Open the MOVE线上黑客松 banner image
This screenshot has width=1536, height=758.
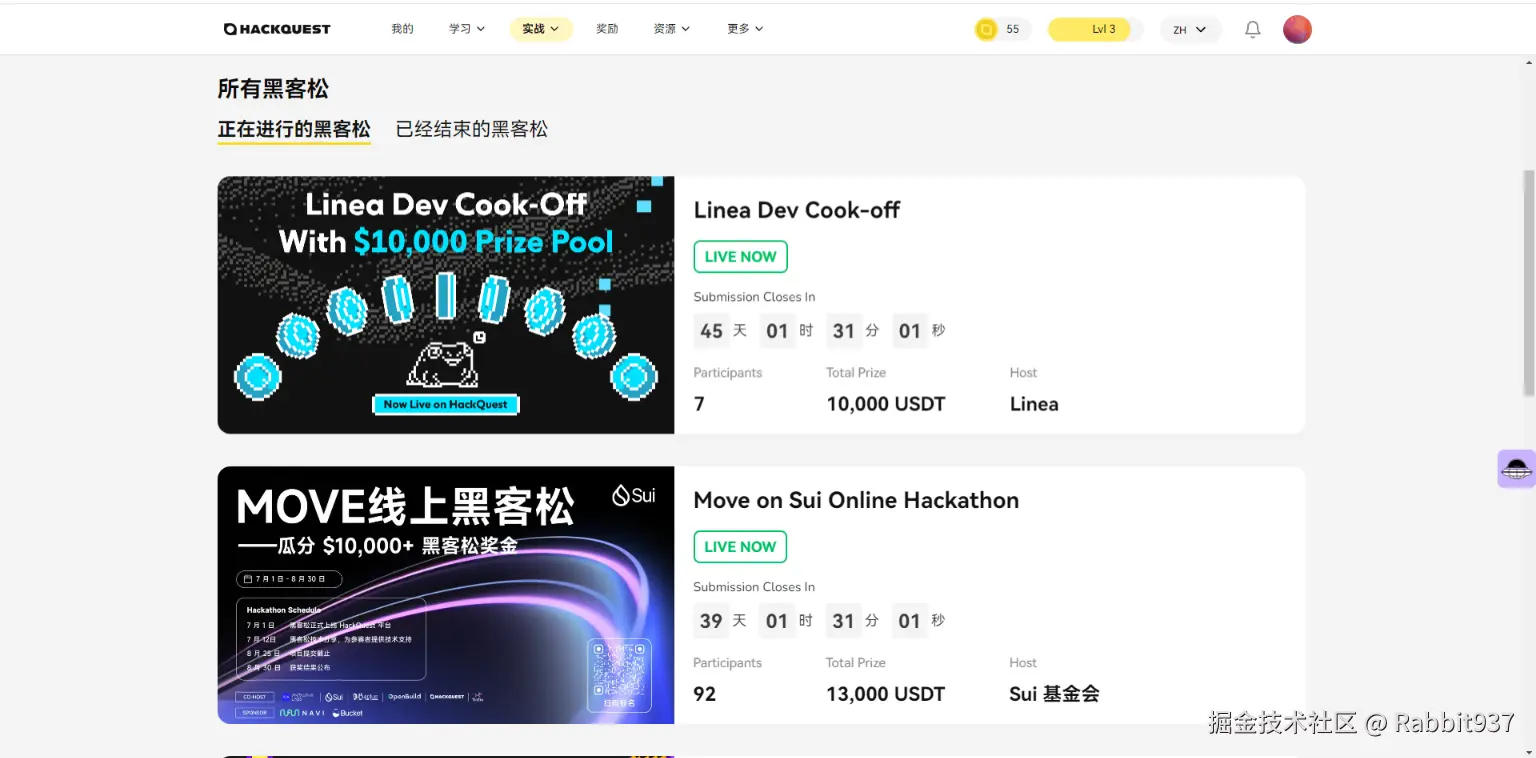pyautogui.click(x=446, y=595)
